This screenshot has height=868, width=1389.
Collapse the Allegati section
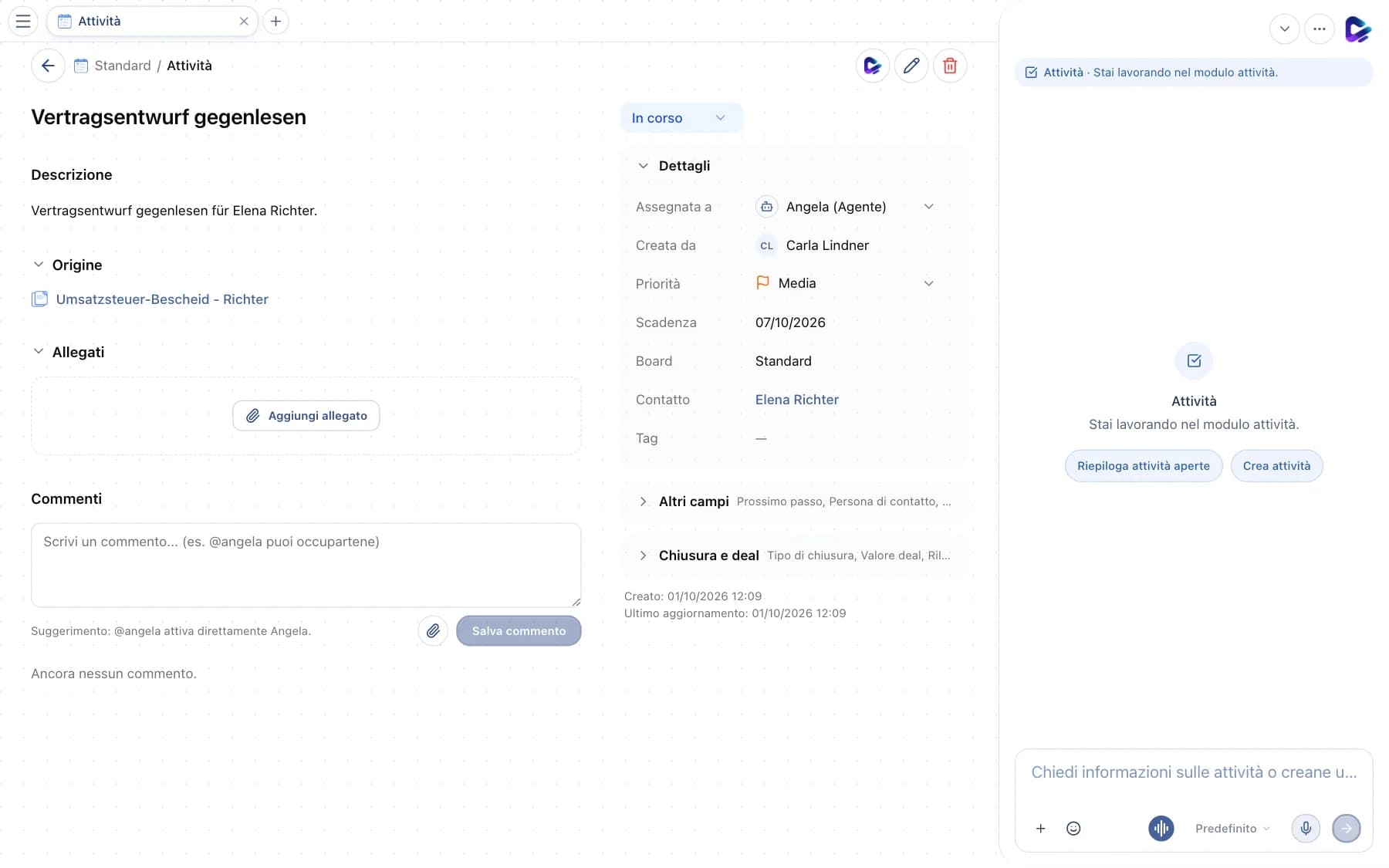click(39, 352)
